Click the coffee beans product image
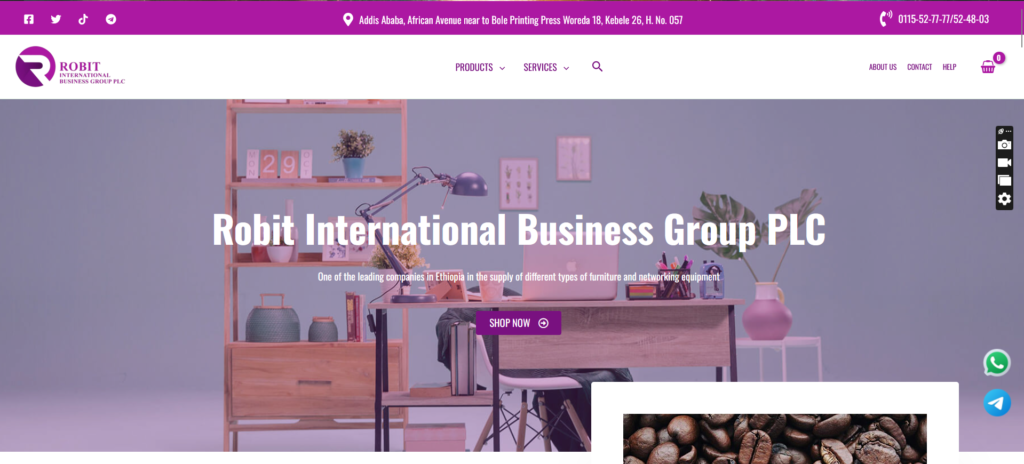The image size is (1024, 464). click(x=775, y=439)
